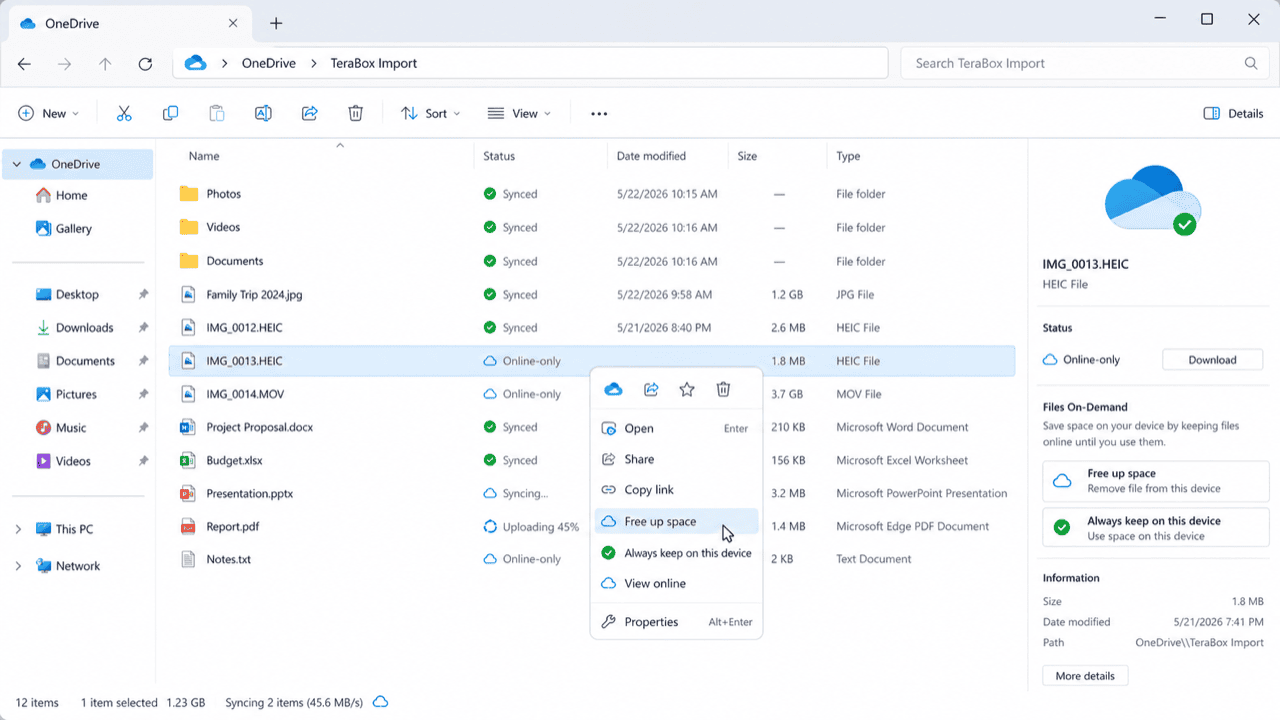Choose Copy link from context menu
The height and width of the screenshot is (720, 1280).
tap(676, 490)
